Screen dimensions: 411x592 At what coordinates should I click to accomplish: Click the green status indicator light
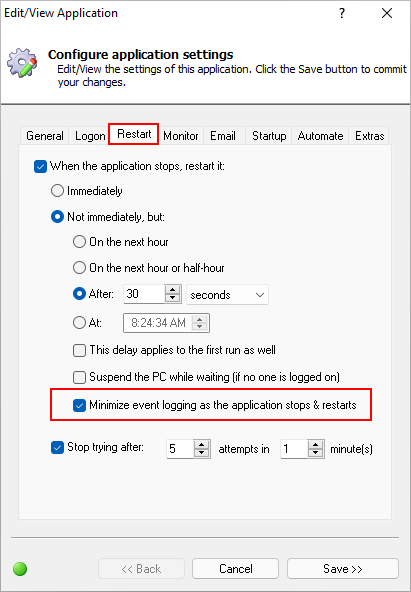point(20,569)
